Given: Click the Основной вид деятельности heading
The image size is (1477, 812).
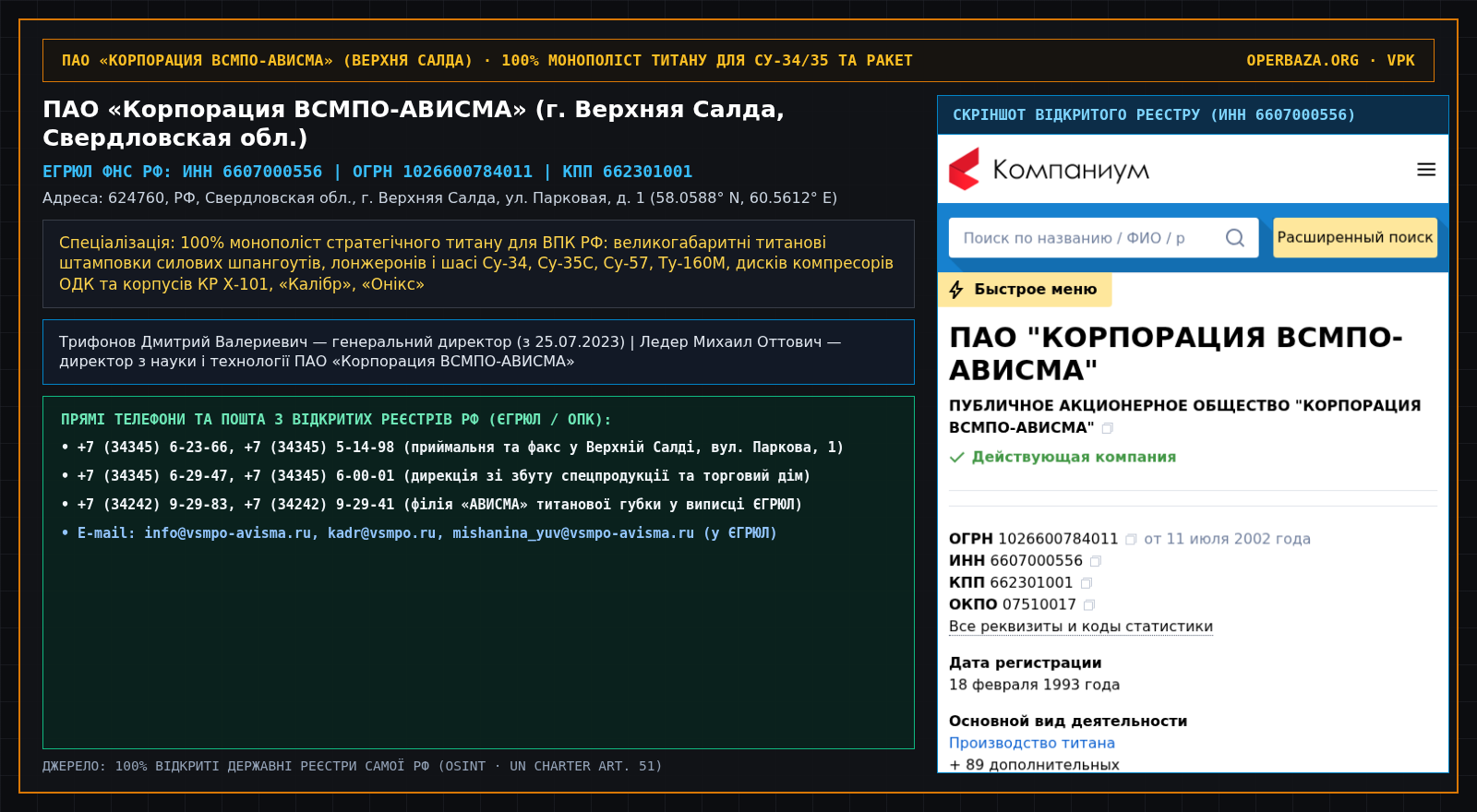Looking at the screenshot, I should point(1068,722).
